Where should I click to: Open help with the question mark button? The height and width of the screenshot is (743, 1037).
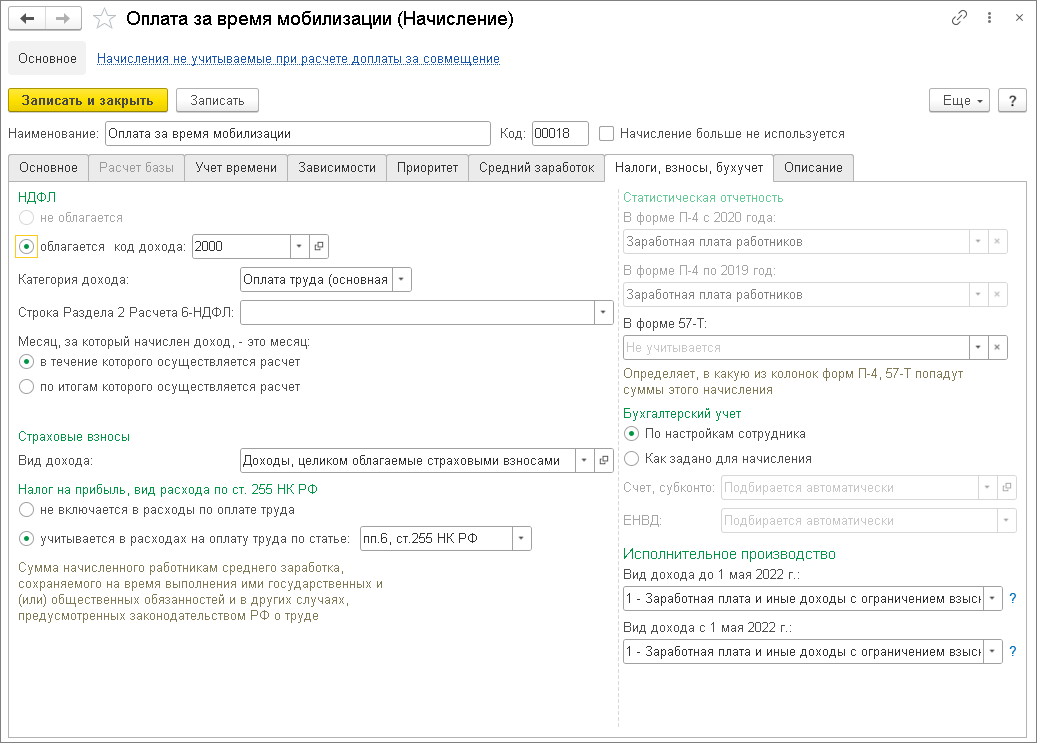click(1012, 101)
